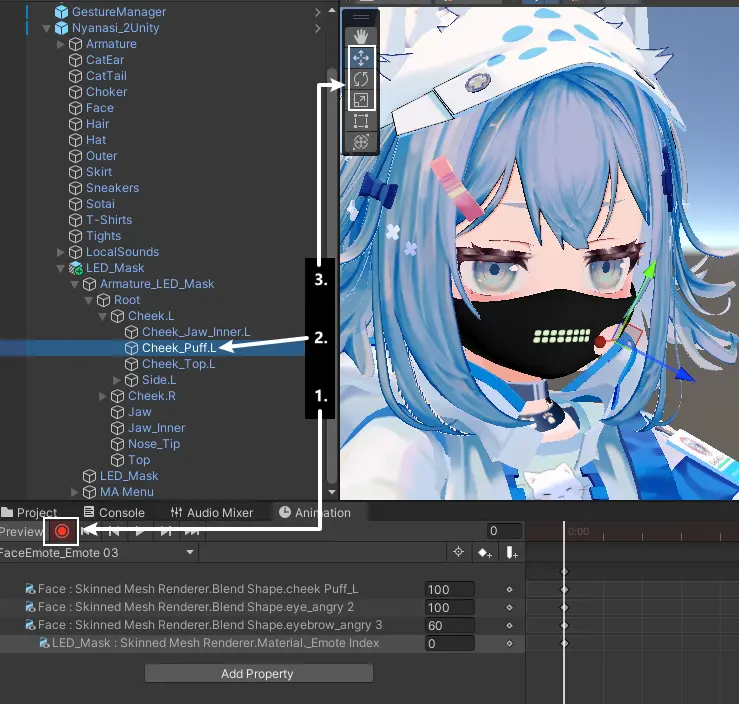Select GestureManager in hierarchy
Image resolution: width=739 pixels, height=704 pixels.
tap(119, 12)
